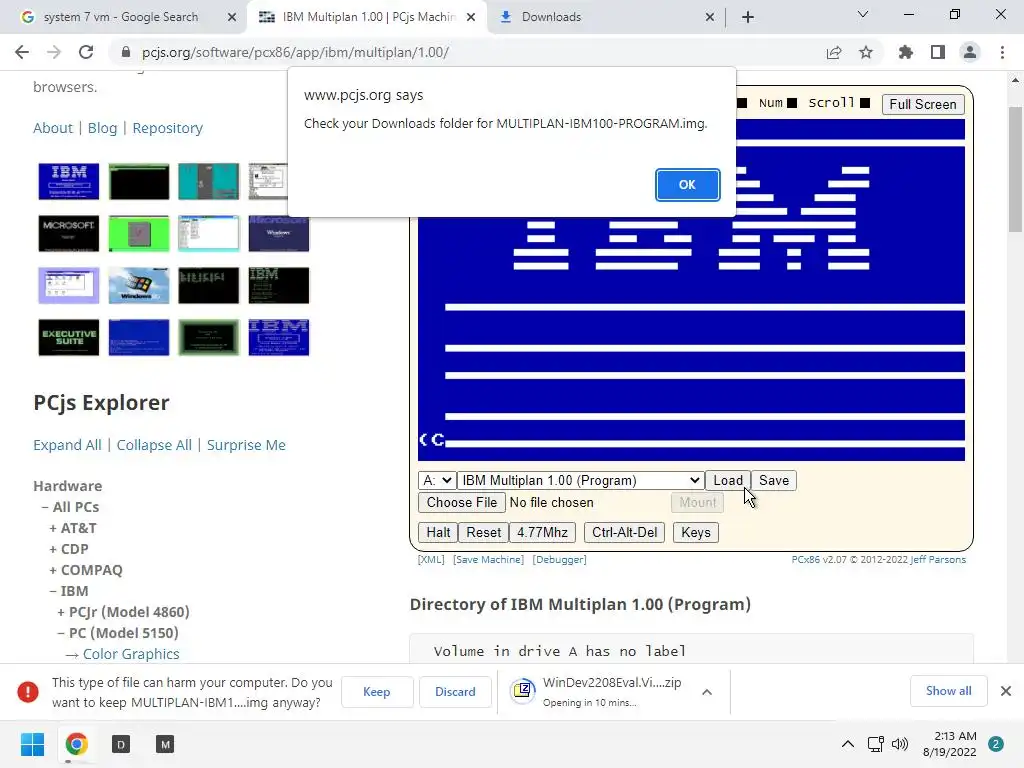
Task: Click the red download warning icon
Action: tap(27, 692)
